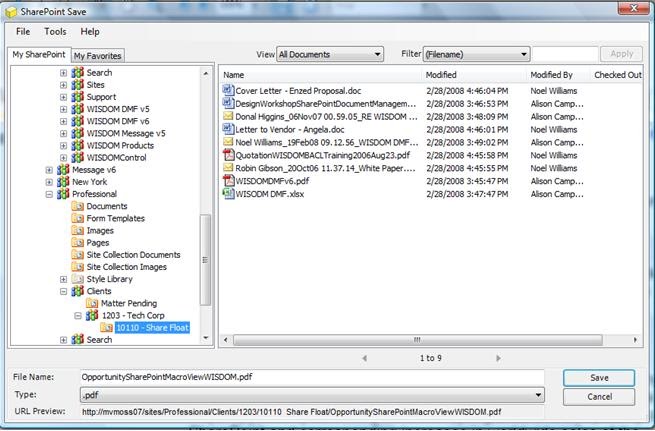Open the File menu
The image size is (655, 431).
click(23, 32)
